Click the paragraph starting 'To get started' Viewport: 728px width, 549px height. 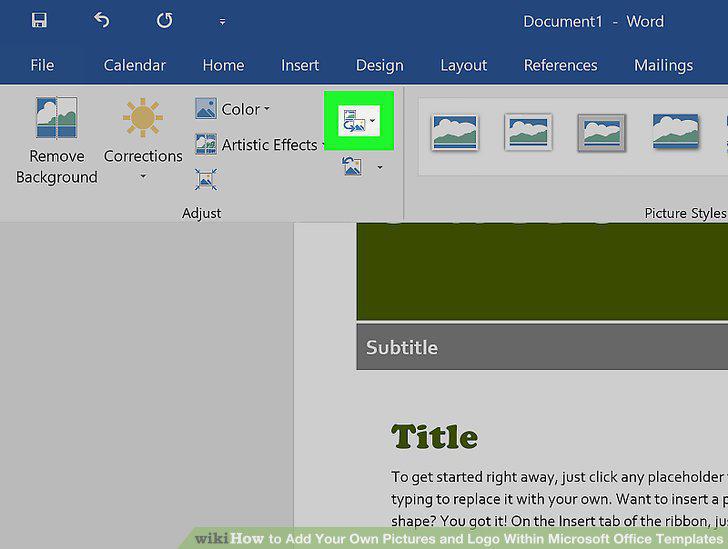pyautogui.click(x=559, y=499)
